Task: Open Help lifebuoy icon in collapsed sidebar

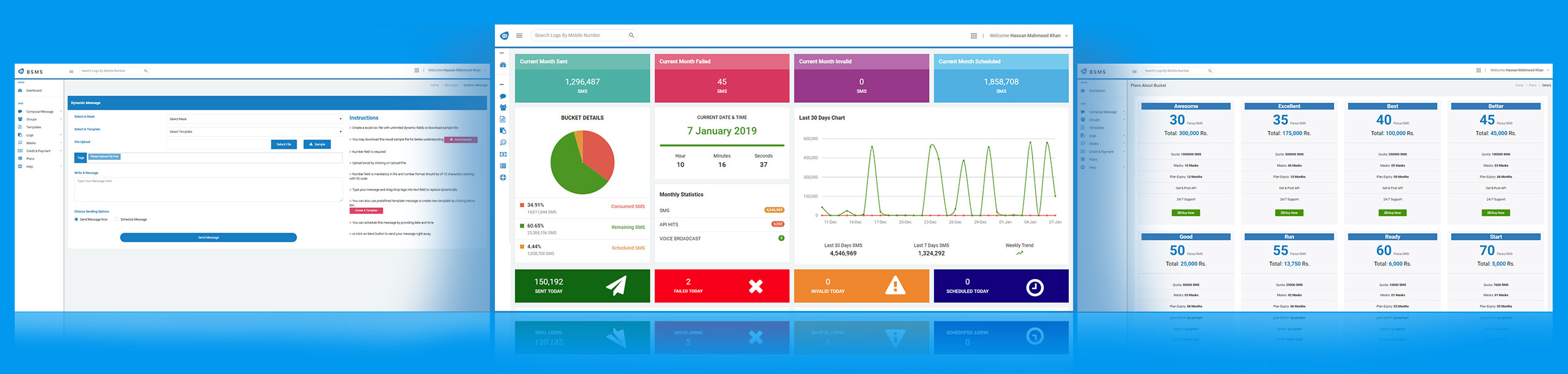Action: [503, 178]
